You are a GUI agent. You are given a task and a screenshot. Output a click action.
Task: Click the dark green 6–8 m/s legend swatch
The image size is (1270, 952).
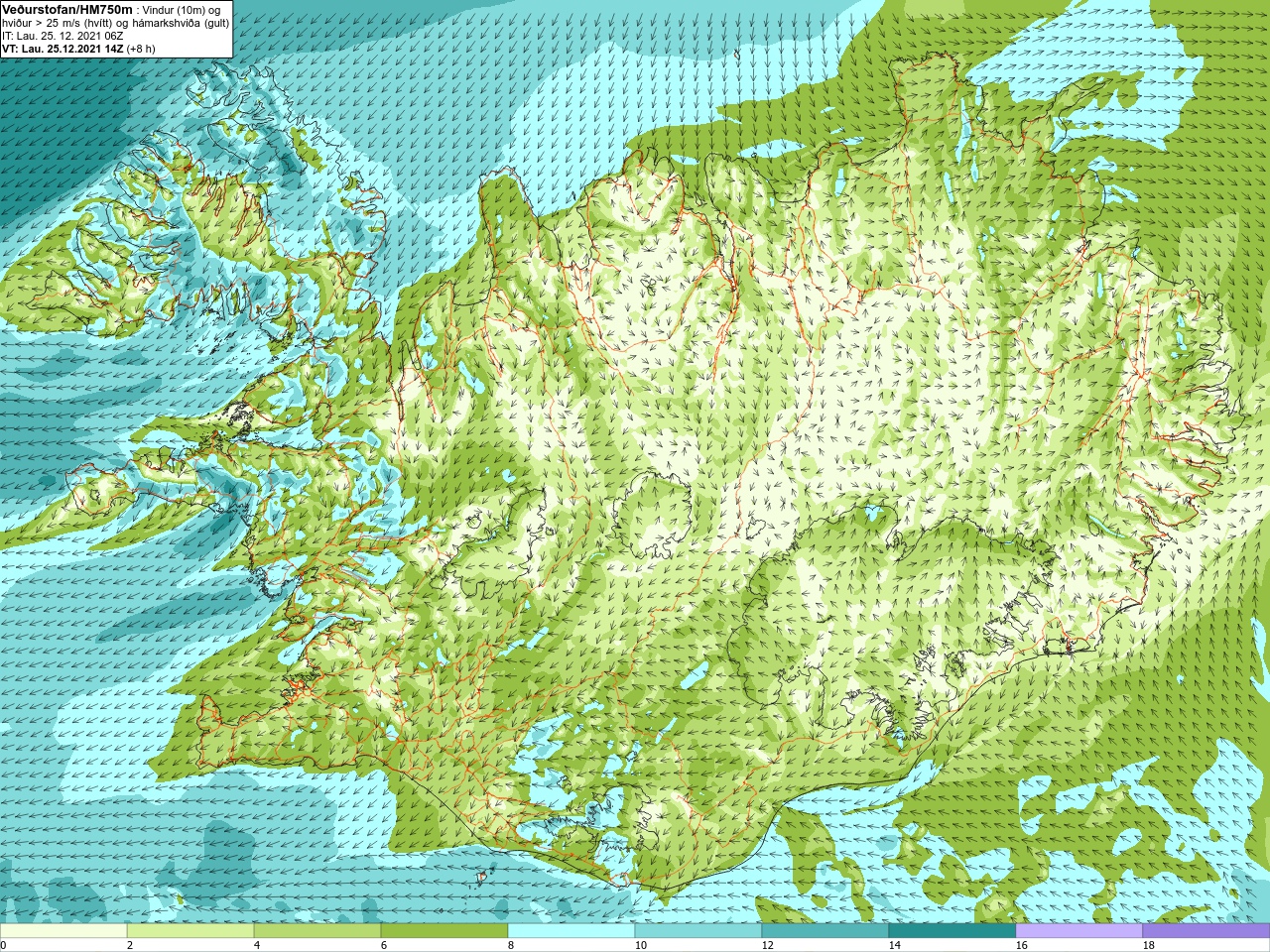444,931
